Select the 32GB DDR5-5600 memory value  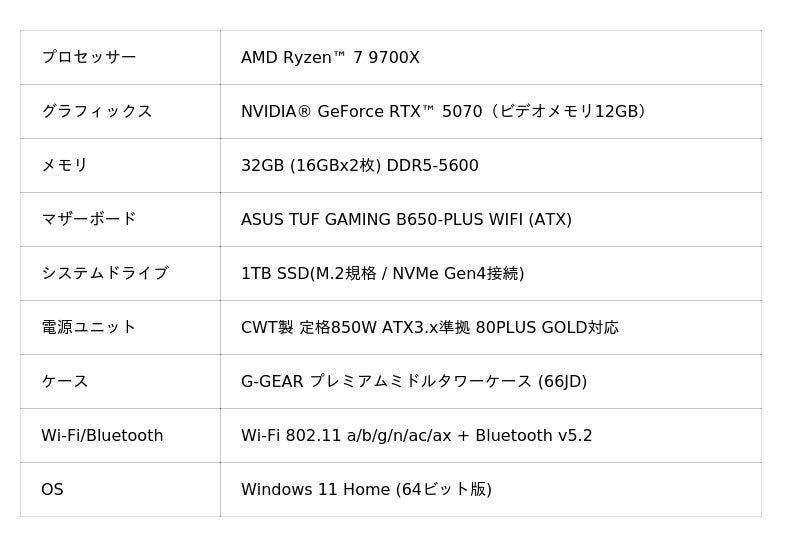[x=359, y=165]
